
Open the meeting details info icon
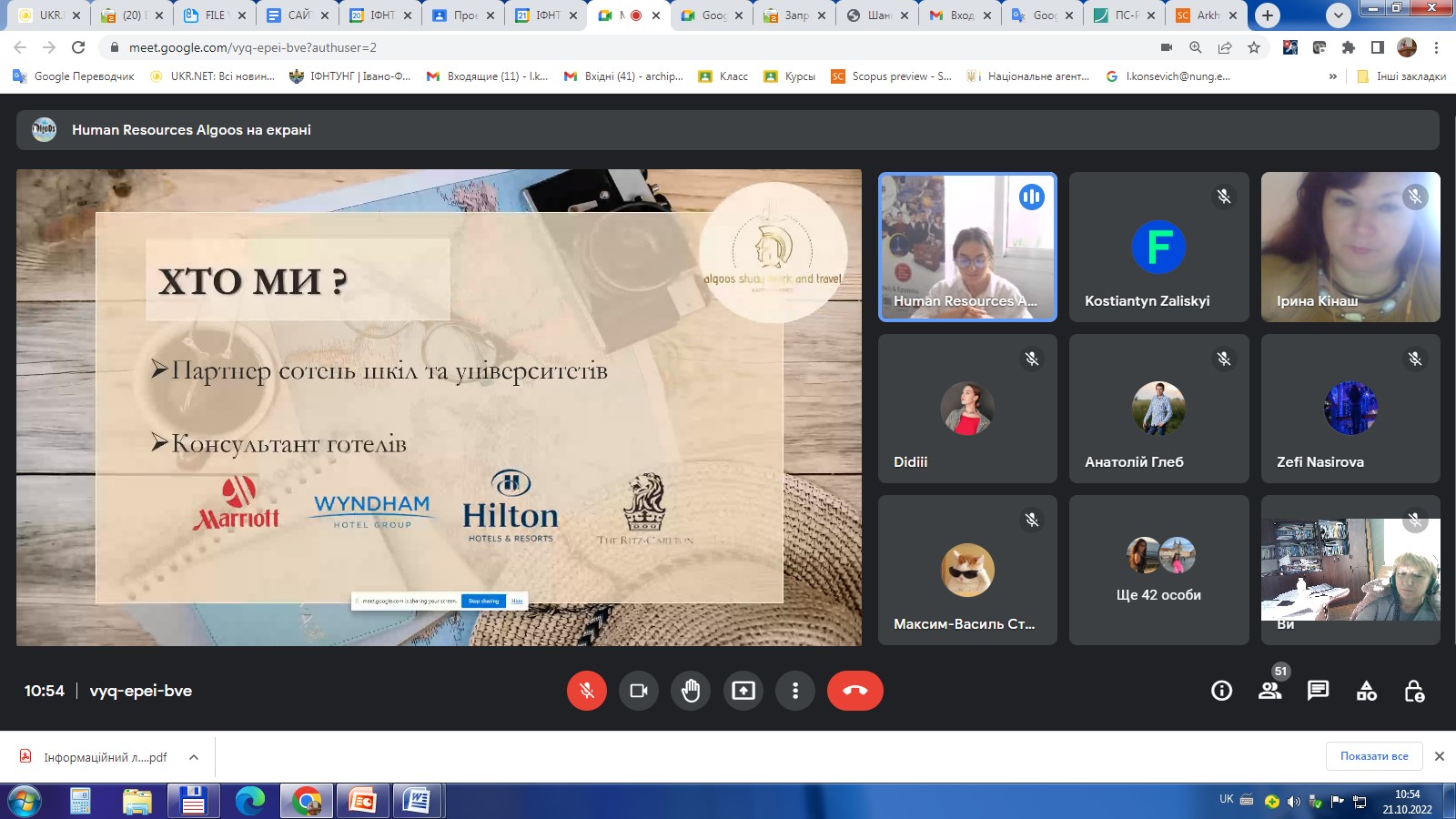pyautogui.click(x=1221, y=691)
